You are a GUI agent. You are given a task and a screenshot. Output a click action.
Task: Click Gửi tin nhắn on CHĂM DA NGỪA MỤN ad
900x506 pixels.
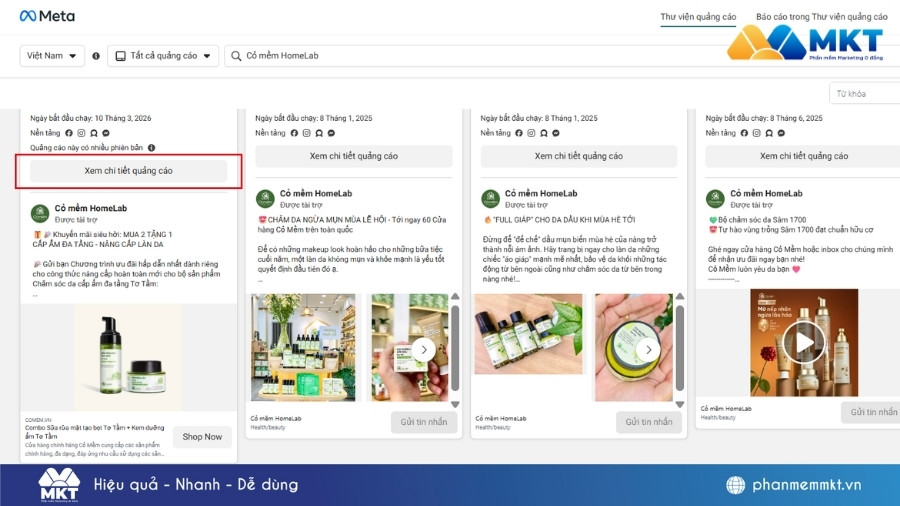point(424,422)
